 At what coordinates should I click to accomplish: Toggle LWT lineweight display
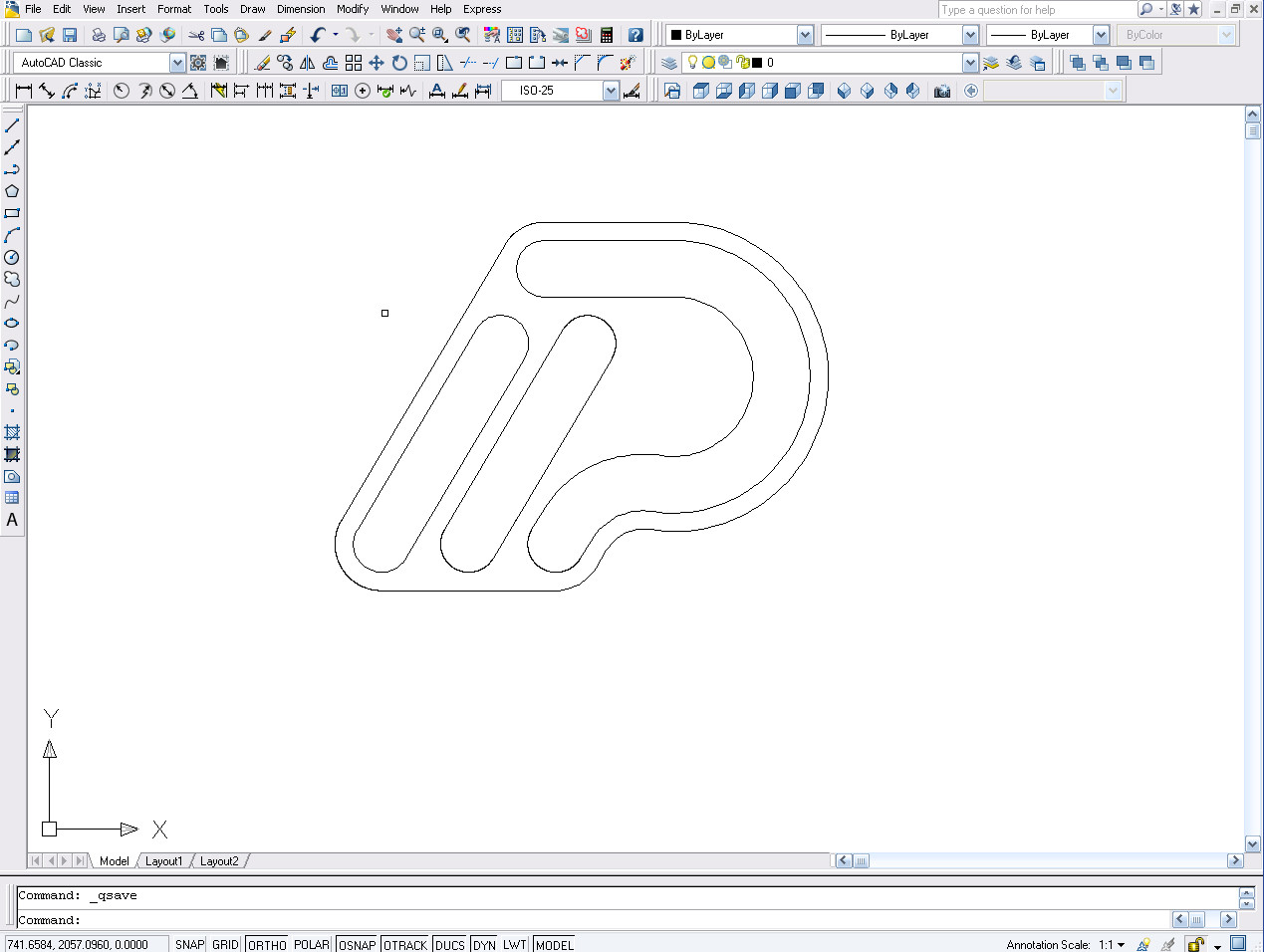514,944
